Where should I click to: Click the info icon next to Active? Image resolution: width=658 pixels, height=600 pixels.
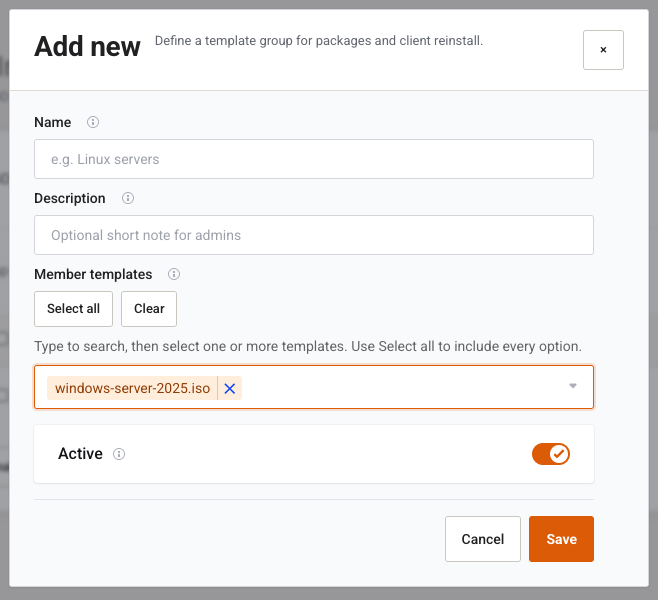pos(119,454)
